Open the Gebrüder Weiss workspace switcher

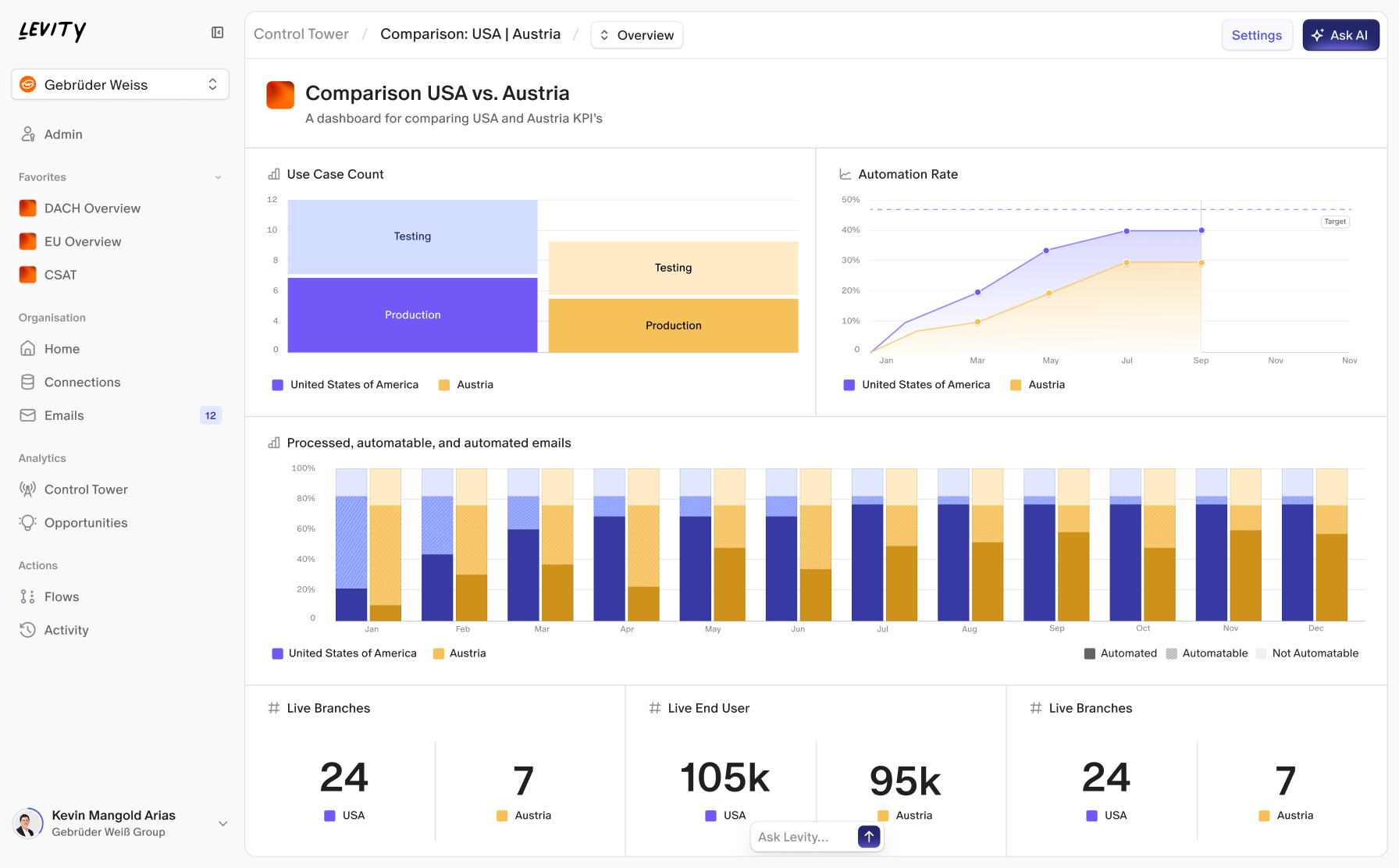[119, 84]
